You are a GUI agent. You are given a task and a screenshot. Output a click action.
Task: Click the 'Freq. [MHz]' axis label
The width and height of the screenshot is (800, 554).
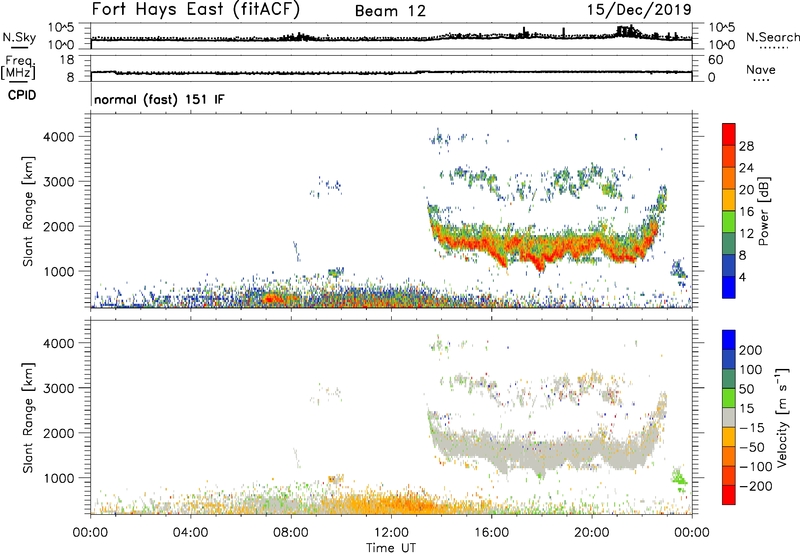[x=18, y=68]
